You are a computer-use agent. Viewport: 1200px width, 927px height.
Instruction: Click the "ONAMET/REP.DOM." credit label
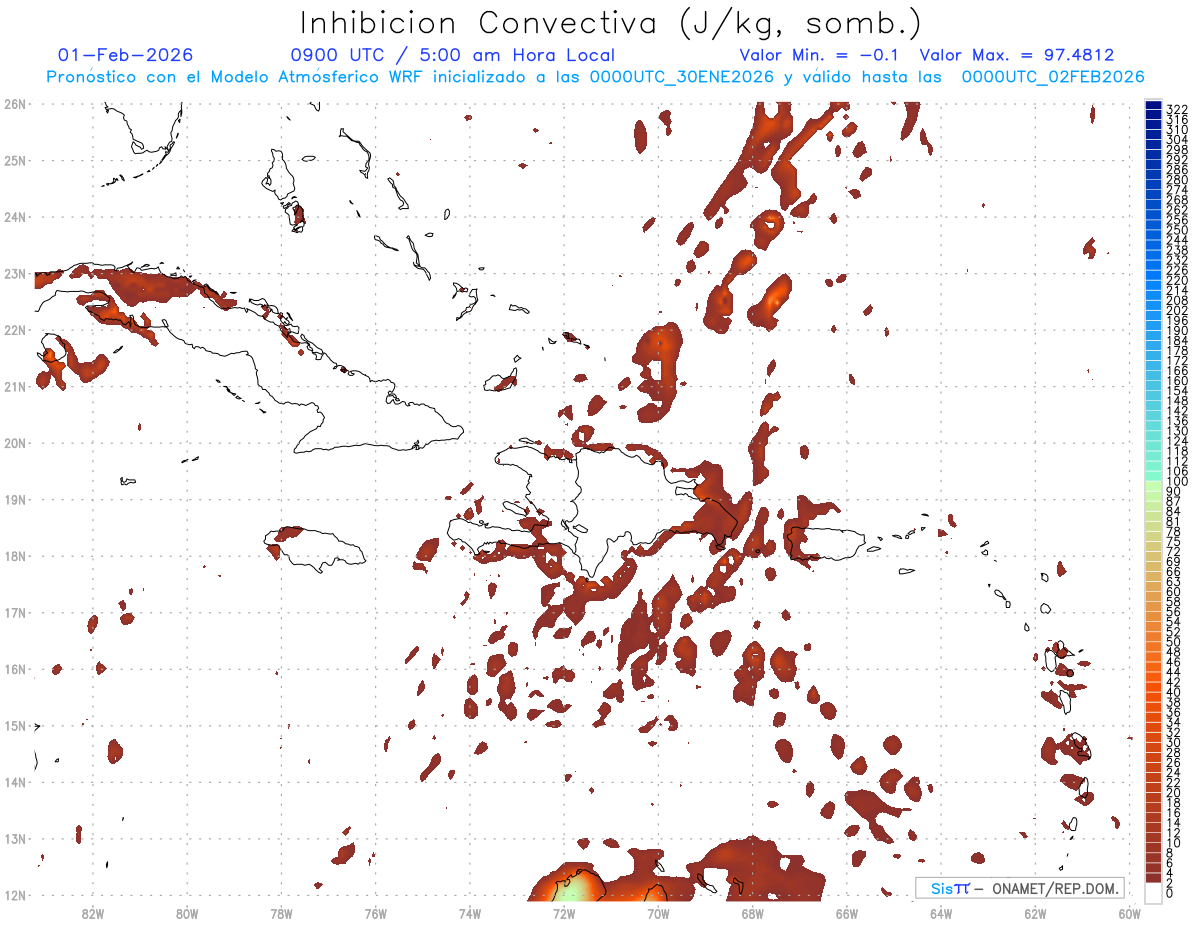[1056, 888]
